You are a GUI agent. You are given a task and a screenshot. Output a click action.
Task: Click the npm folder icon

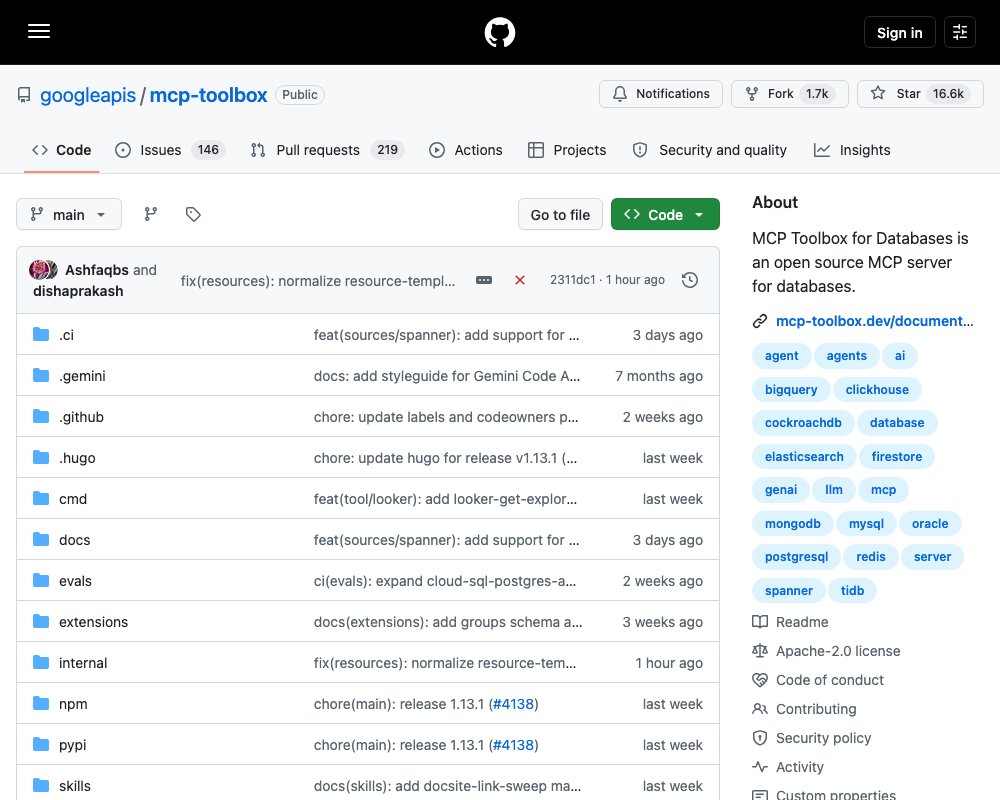[x=41, y=704]
